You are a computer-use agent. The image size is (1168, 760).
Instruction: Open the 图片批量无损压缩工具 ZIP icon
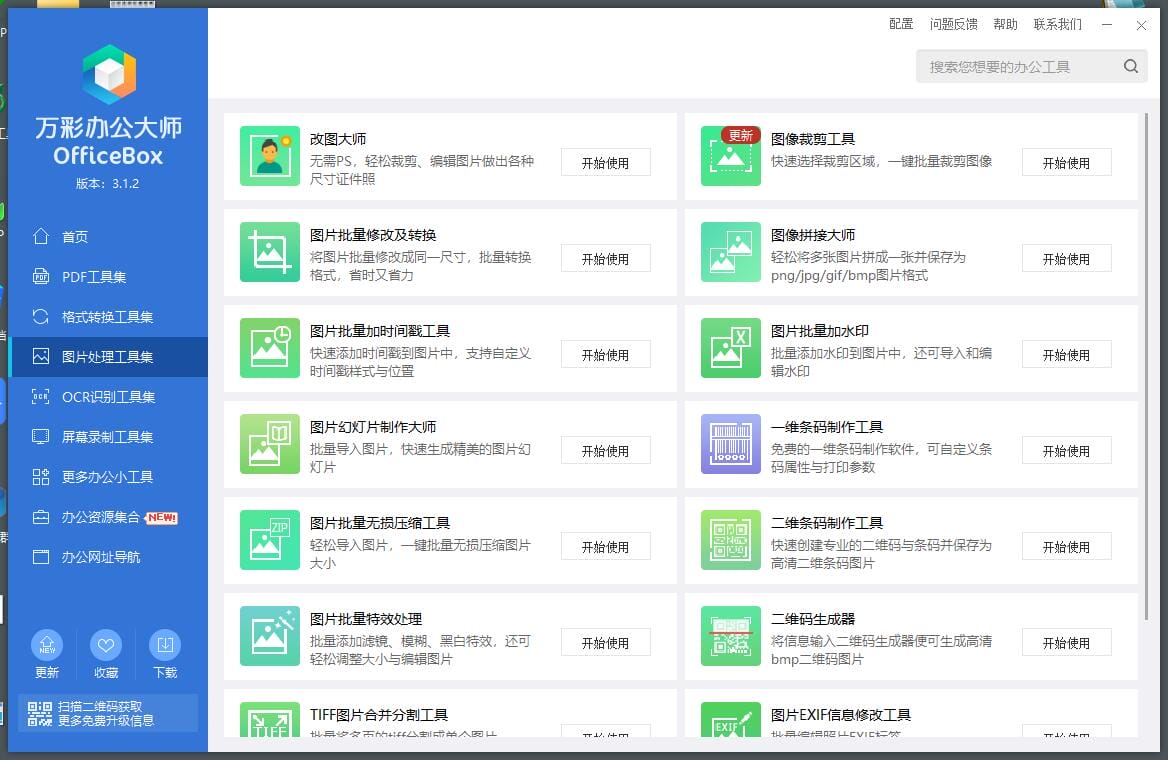(270, 540)
